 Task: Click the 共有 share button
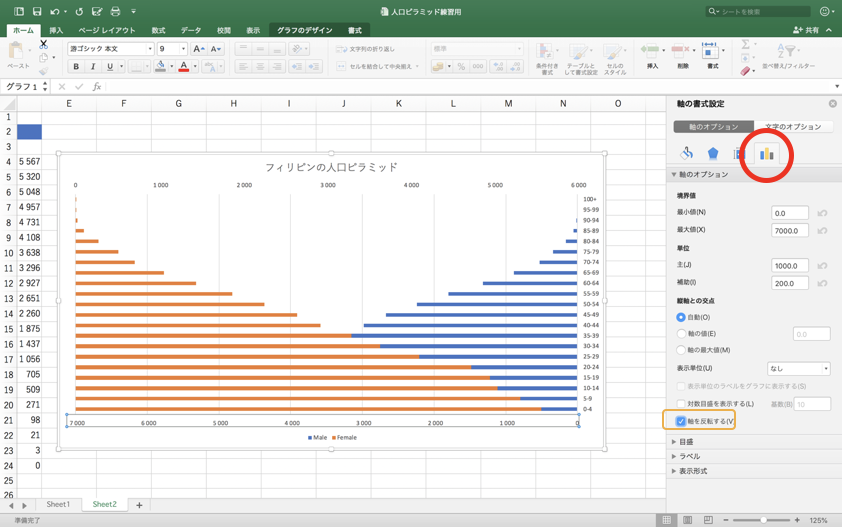coord(807,31)
